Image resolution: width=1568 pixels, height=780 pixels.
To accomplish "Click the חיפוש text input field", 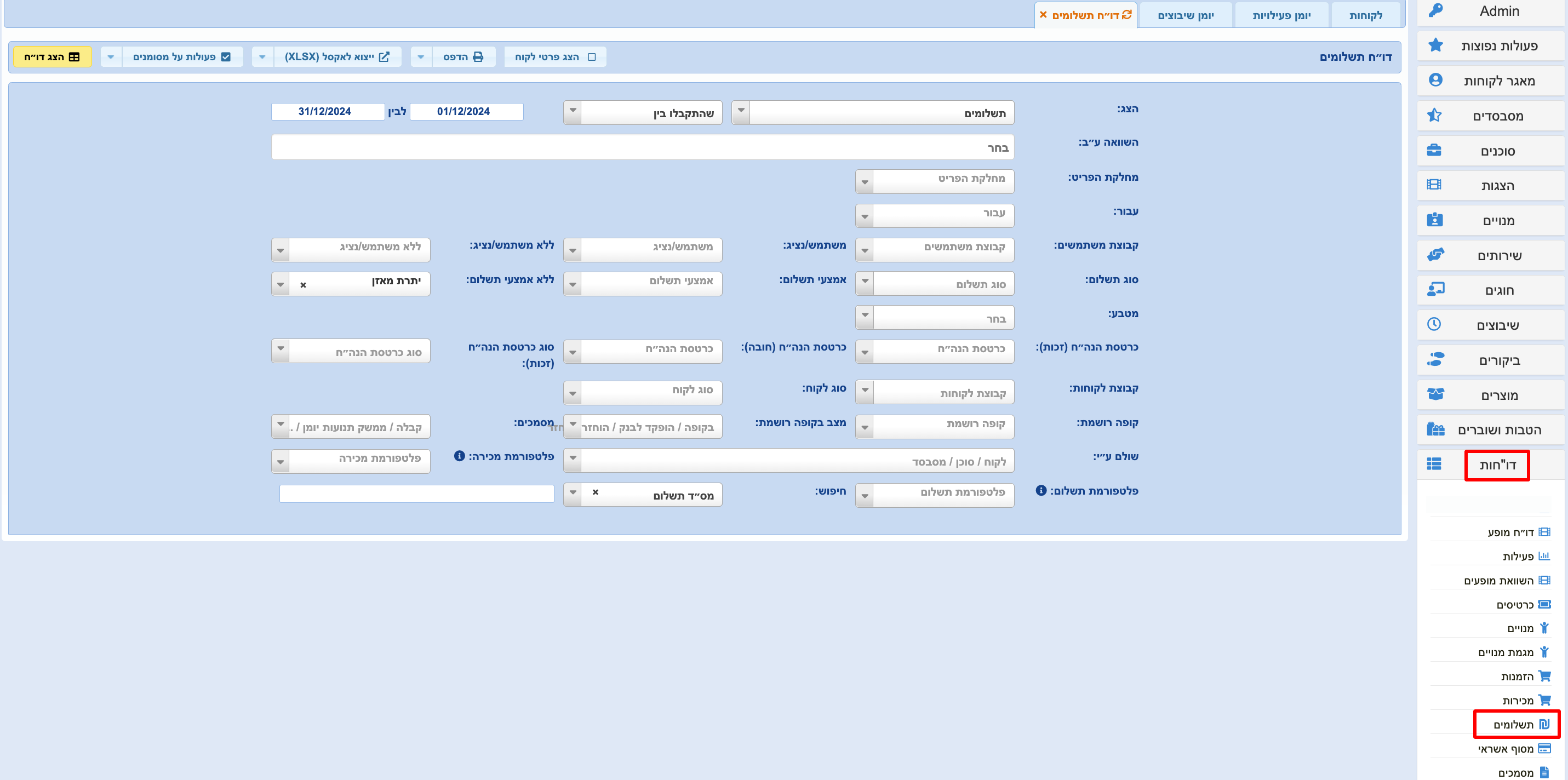I will pos(416,494).
